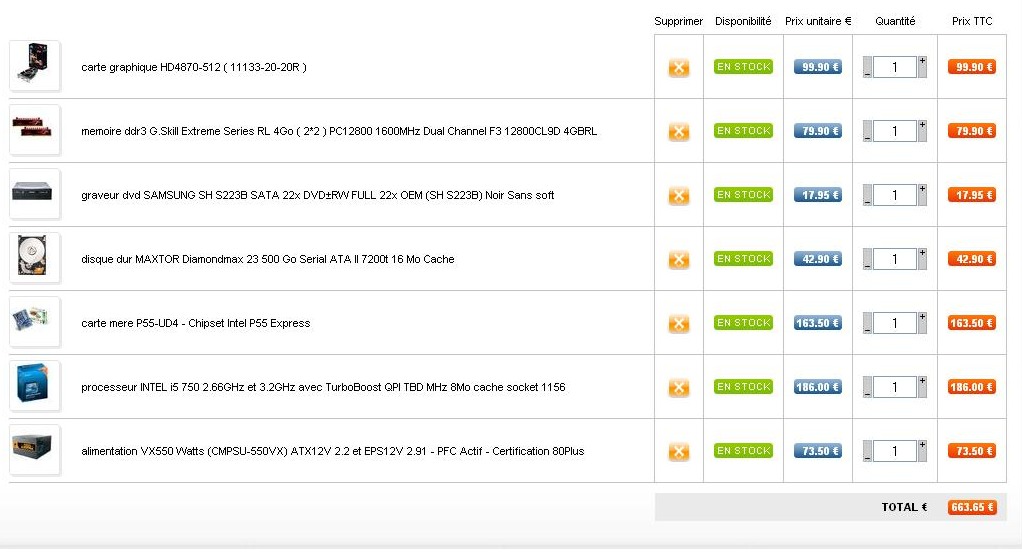This screenshot has width=1022, height=554.
Task: Open carte mere P55-UD4 product name
Action: pos(196,323)
